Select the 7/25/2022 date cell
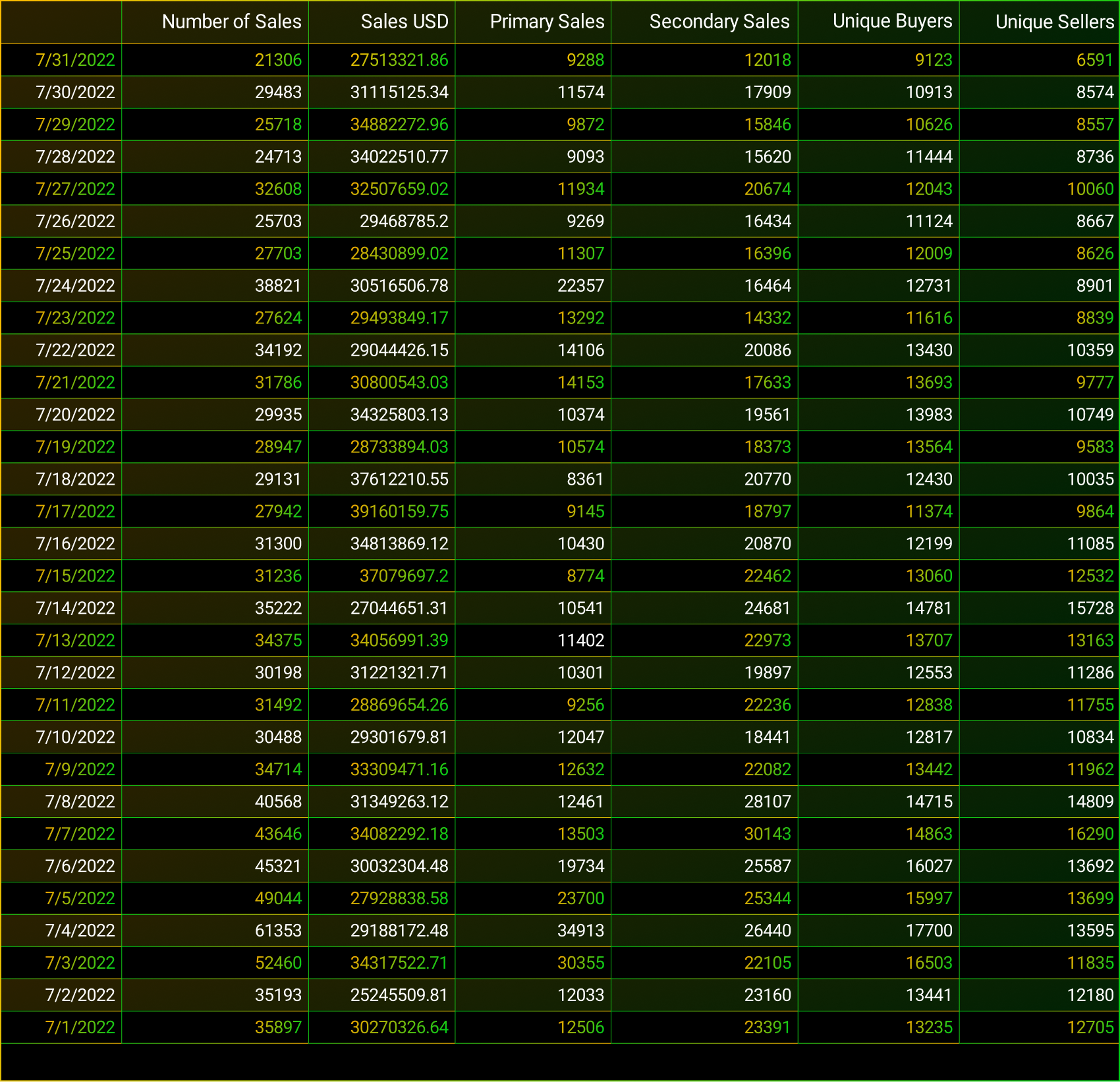This screenshot has width=1120, height=1082. pyautogui.click(x=61, y=254)
